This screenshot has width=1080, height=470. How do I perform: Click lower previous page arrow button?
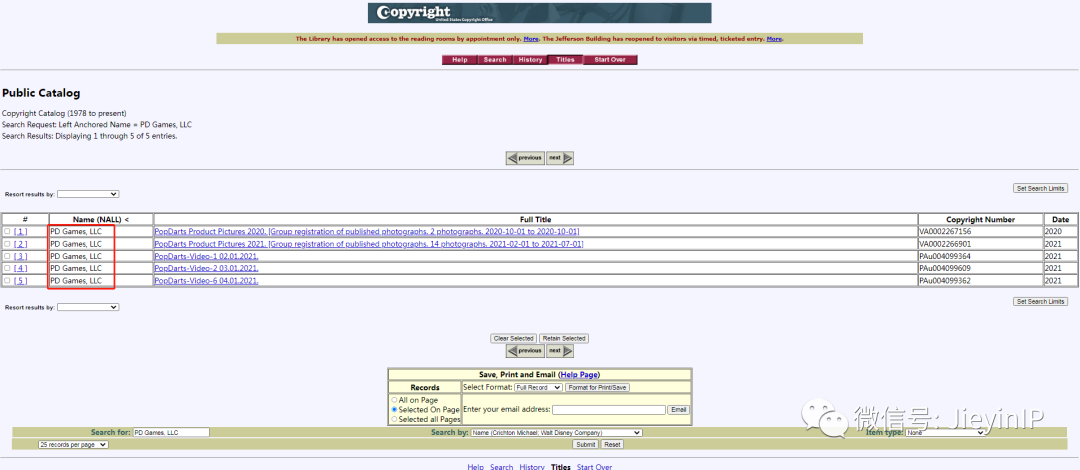coord(525,351)
